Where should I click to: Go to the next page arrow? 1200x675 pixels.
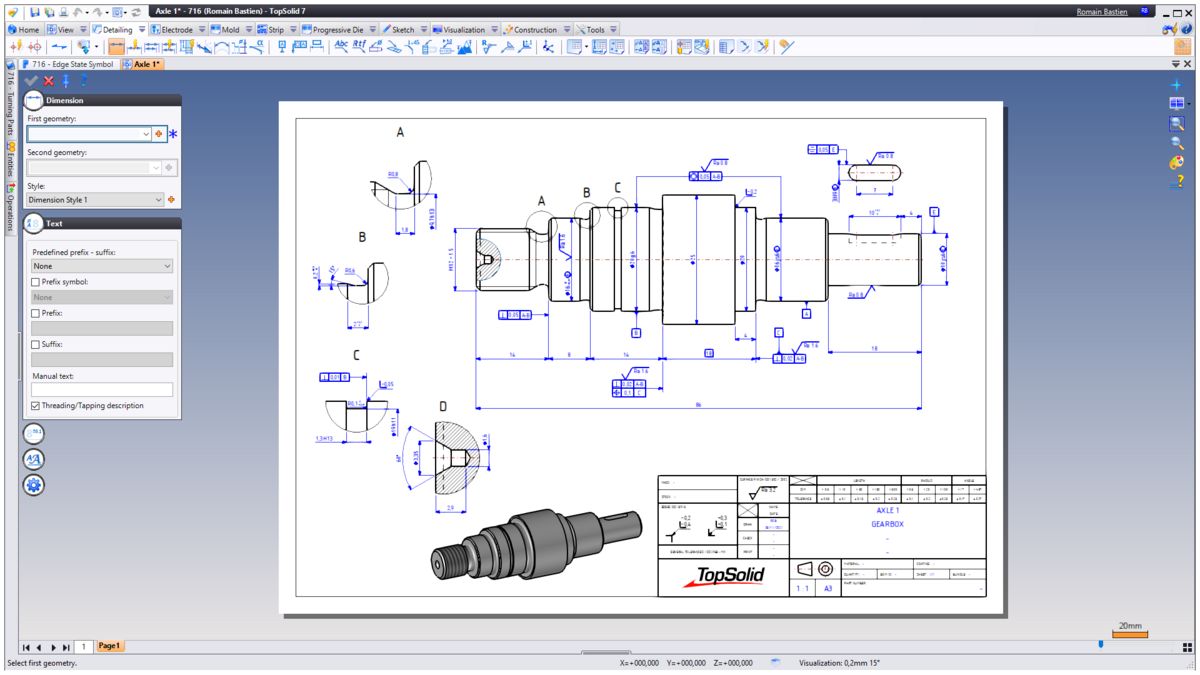54,647
